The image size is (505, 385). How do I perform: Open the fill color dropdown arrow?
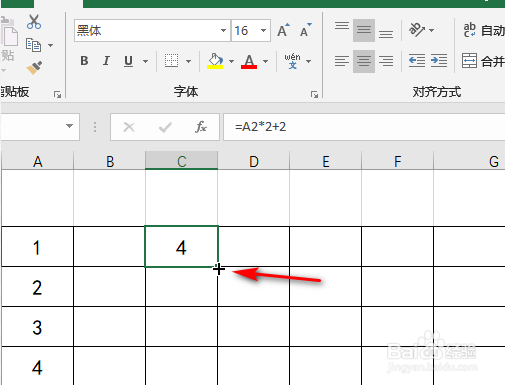point(231,61)
